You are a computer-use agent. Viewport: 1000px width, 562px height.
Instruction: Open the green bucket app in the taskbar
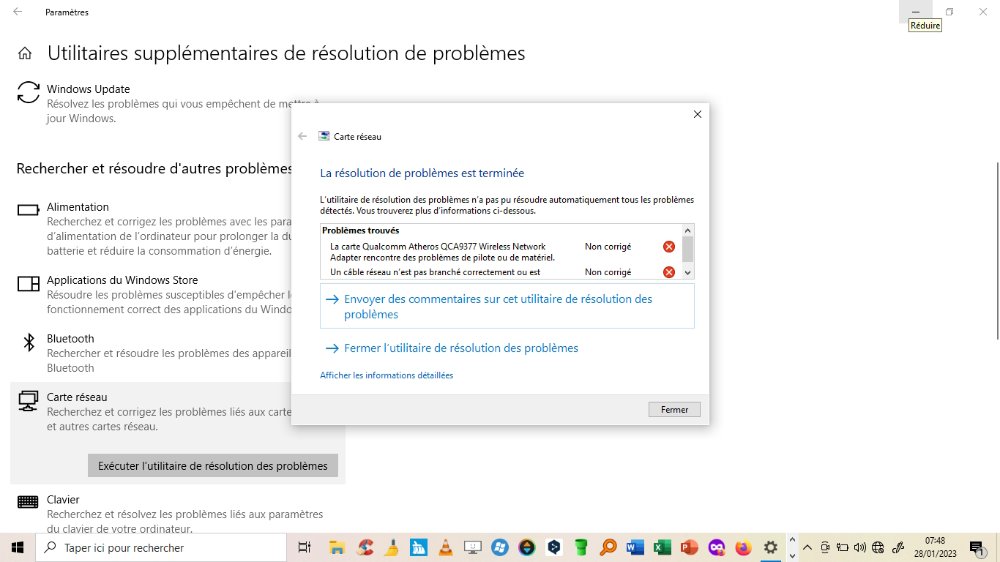tap(580, 547)
